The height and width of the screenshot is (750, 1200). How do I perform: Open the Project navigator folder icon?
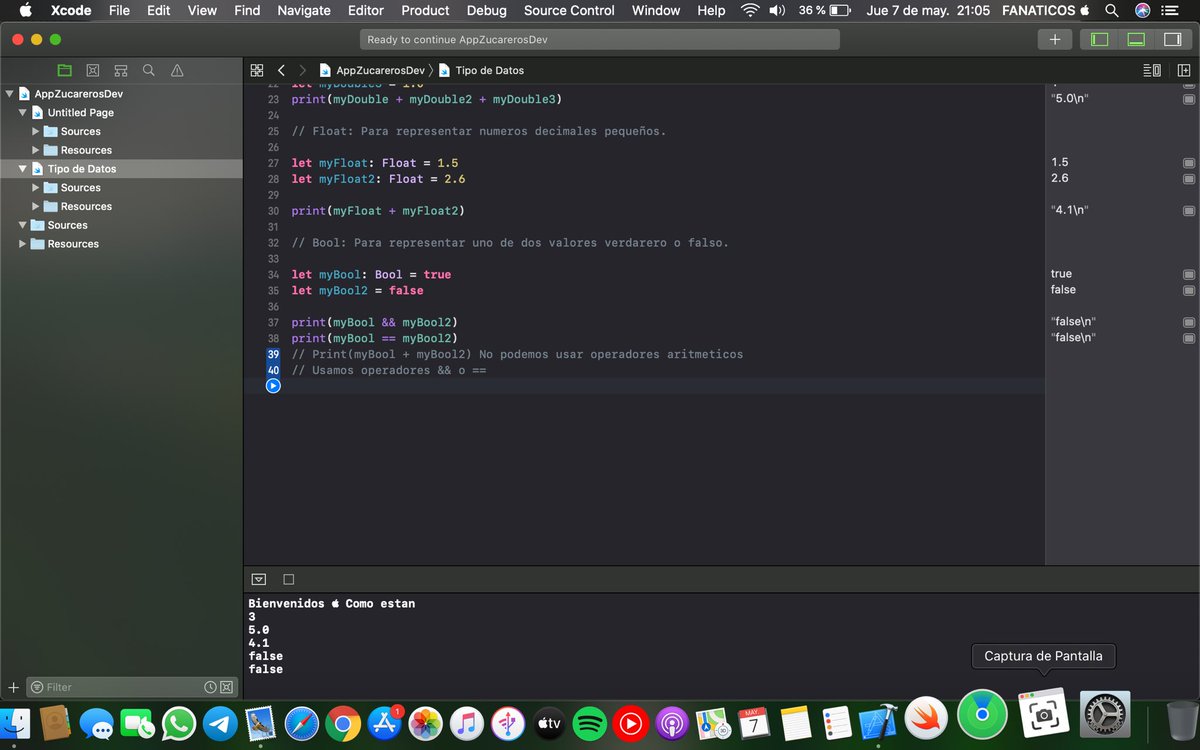(65, 70)
